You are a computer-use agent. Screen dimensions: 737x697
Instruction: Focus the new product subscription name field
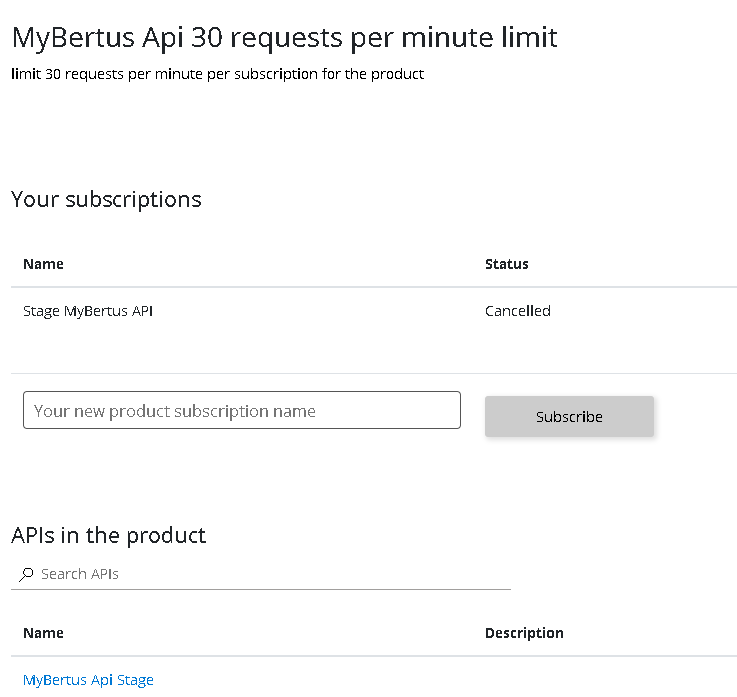(241, 411)
